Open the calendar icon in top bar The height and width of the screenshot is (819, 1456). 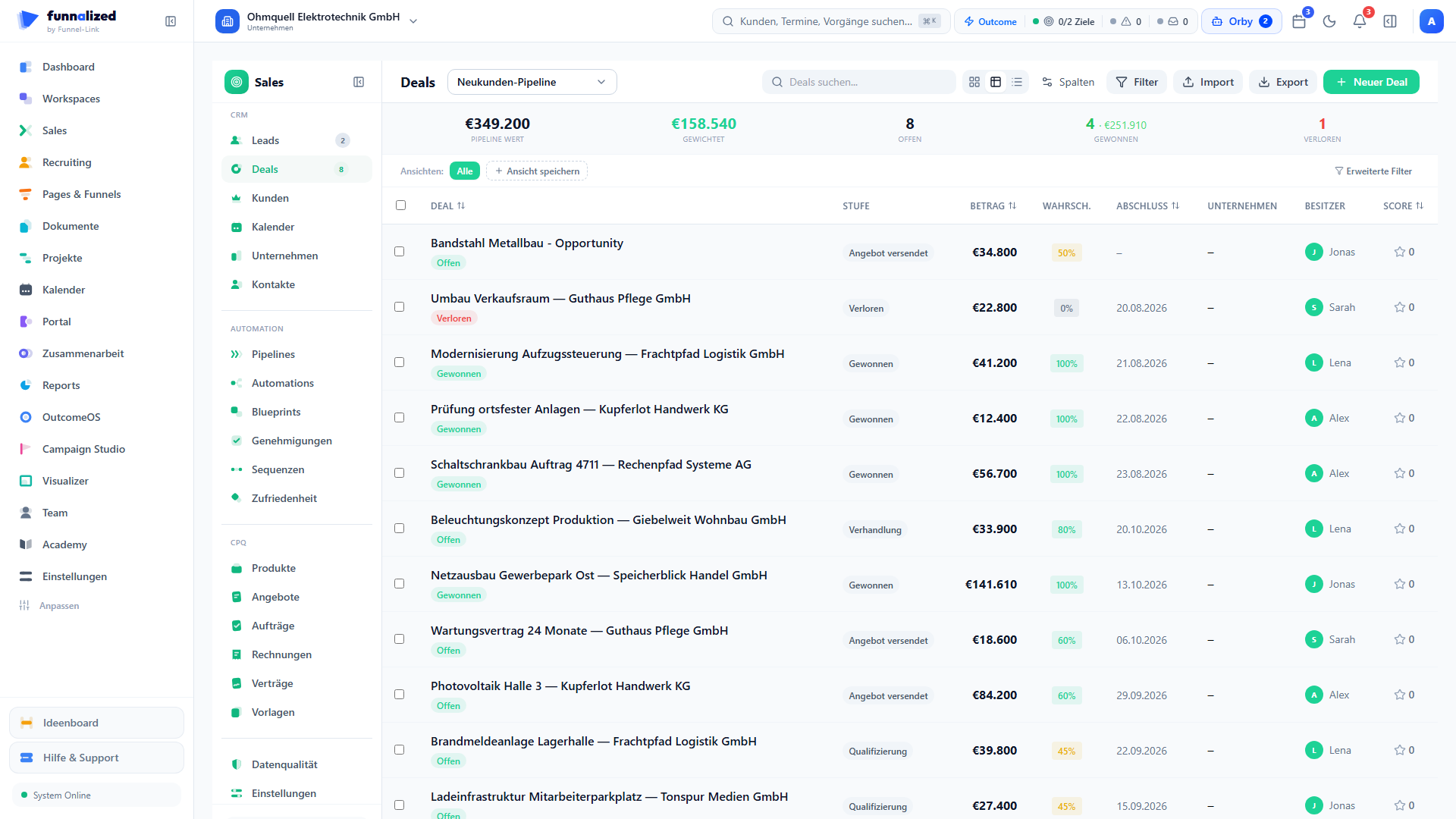[1299, 21]
